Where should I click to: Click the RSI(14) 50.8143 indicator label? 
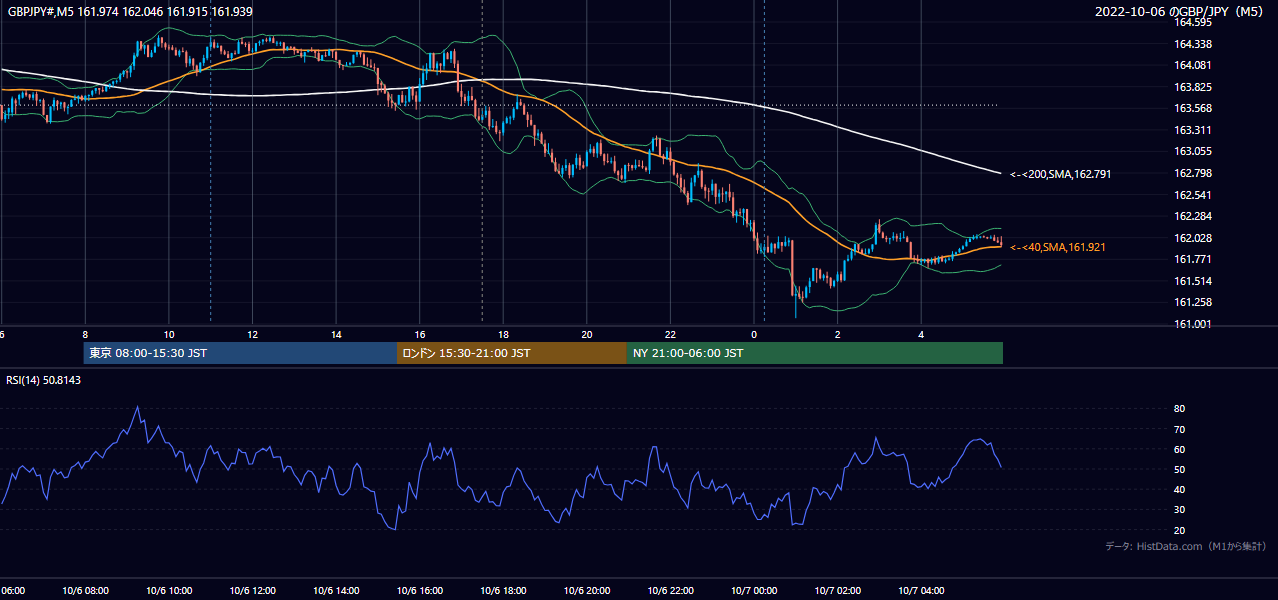[44, 380]
